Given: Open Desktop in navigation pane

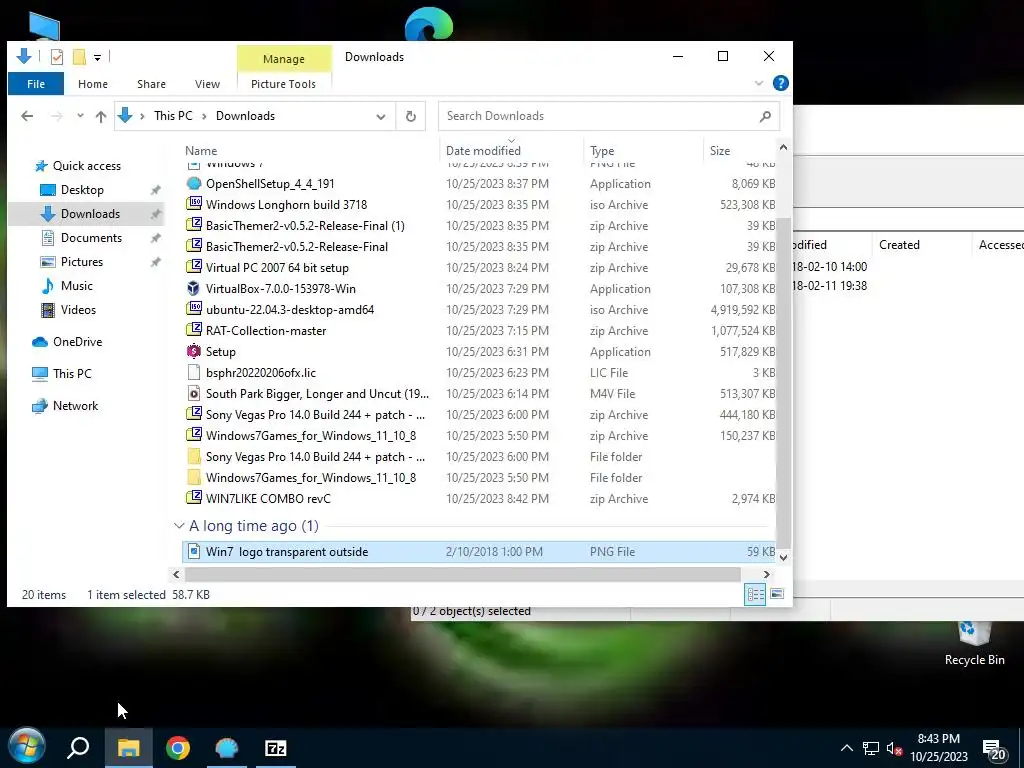Looking at the screenshot, I should (82, 190).
